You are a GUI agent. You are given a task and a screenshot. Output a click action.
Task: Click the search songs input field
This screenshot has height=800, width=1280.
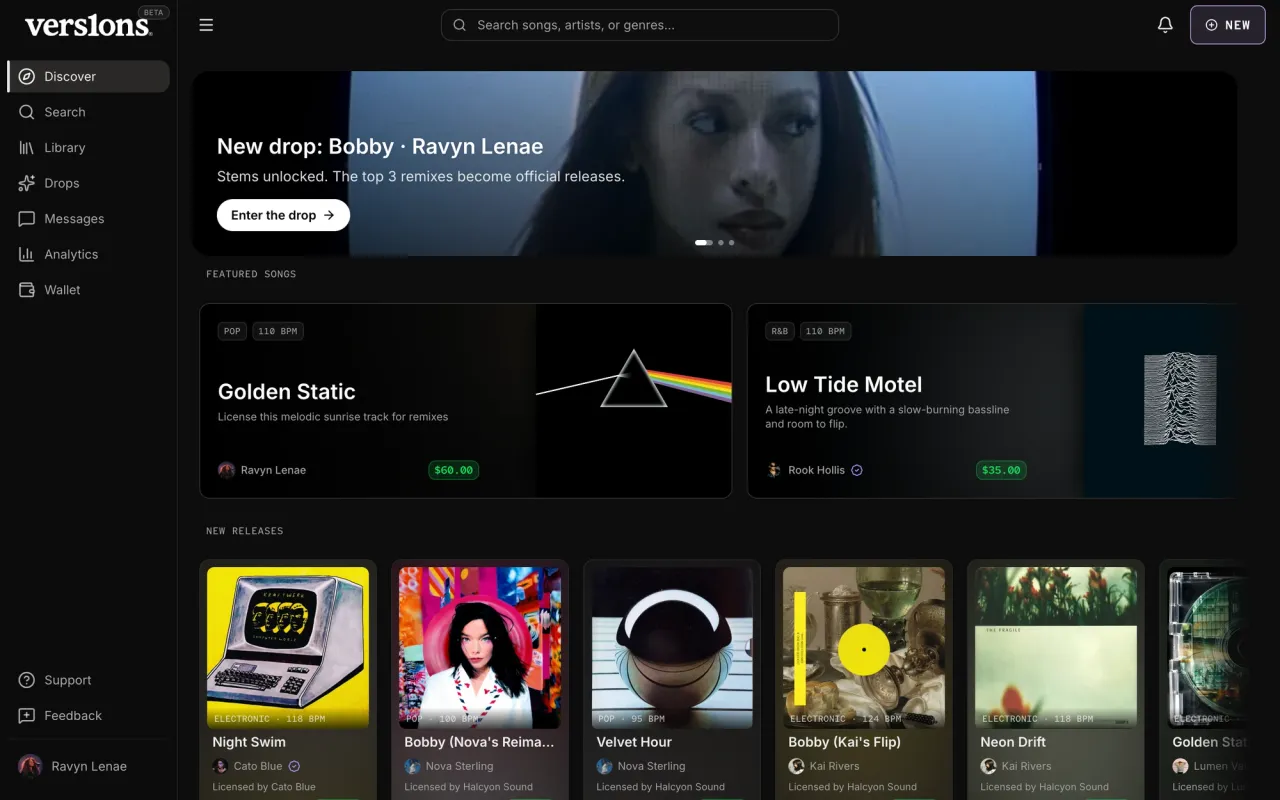640,25
